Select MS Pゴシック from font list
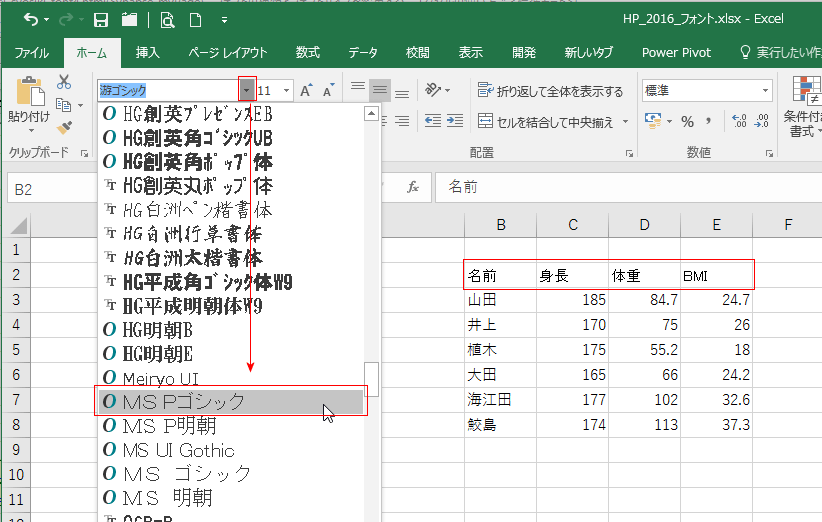822x522 pixels. coord(230,401)
